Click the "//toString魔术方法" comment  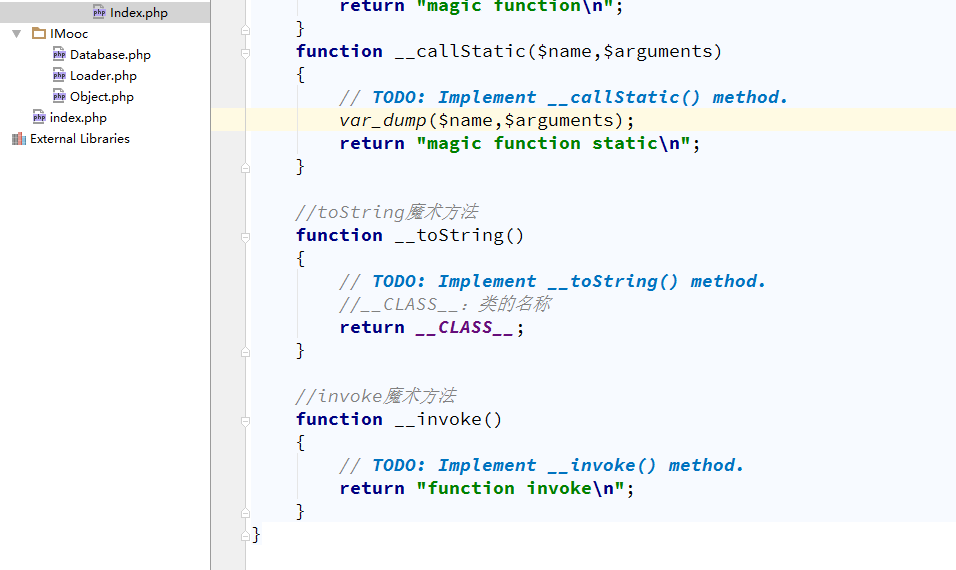point(387,212)
